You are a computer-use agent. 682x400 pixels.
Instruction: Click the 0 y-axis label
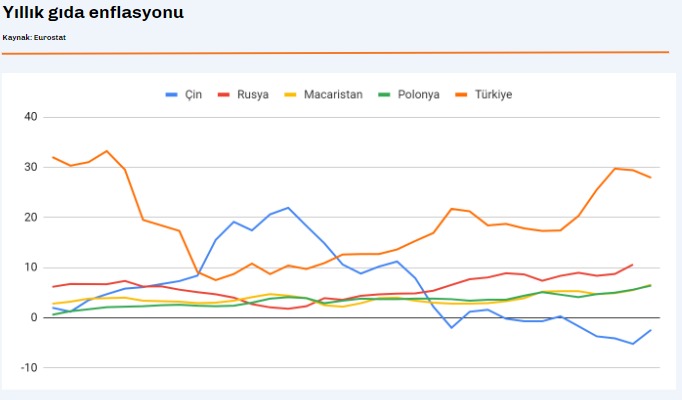[x=34, y=317]
